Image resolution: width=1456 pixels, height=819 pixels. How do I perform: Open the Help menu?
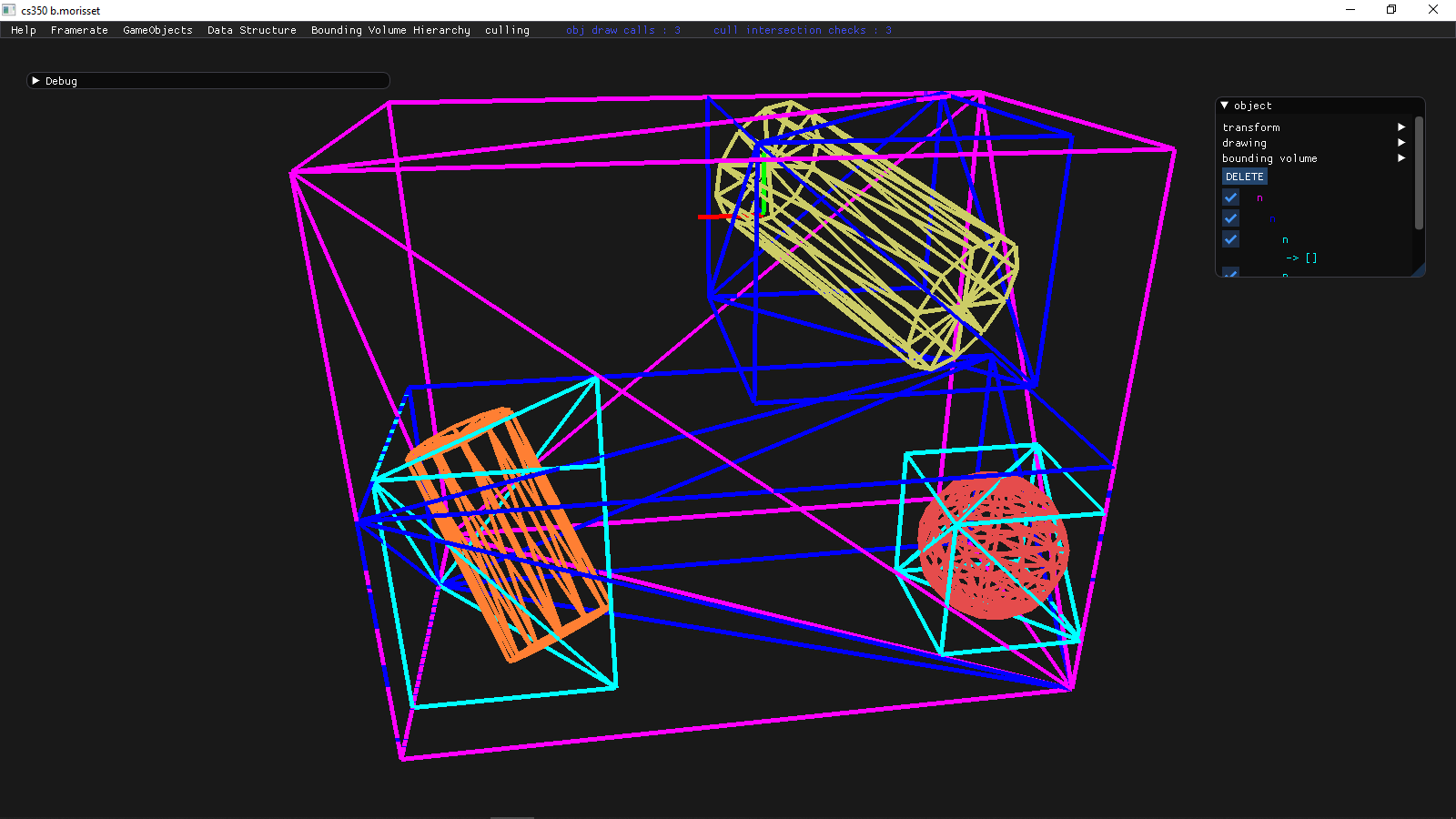(24, 30)
